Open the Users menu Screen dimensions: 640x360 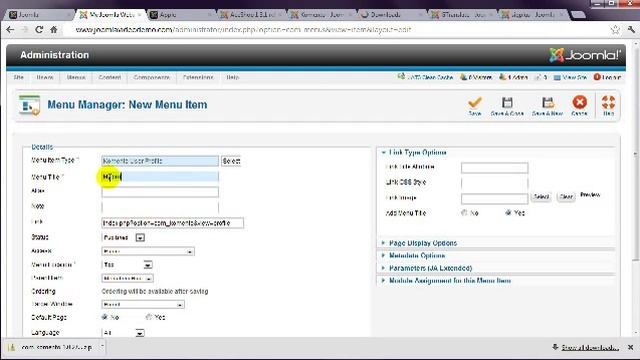pyautogui.click(x=44, y=77)
